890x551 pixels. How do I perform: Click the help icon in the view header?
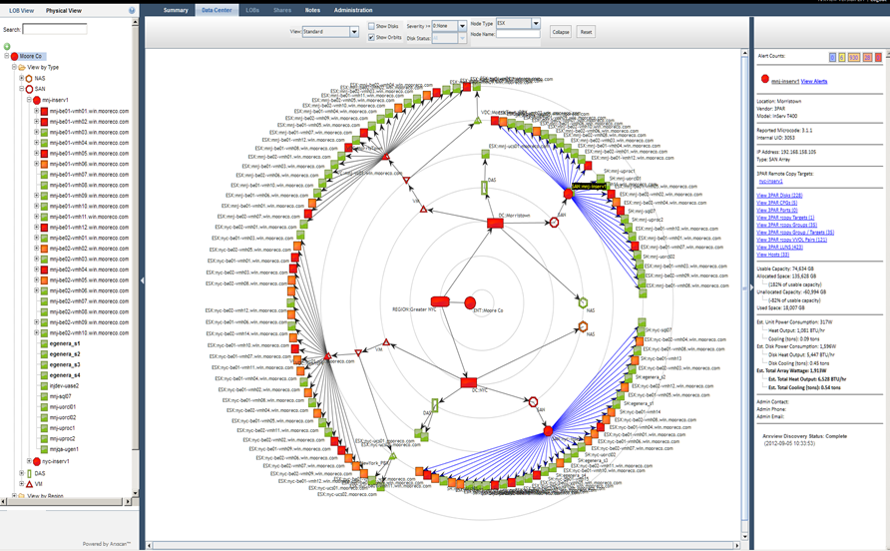click(x=132, y=10)
